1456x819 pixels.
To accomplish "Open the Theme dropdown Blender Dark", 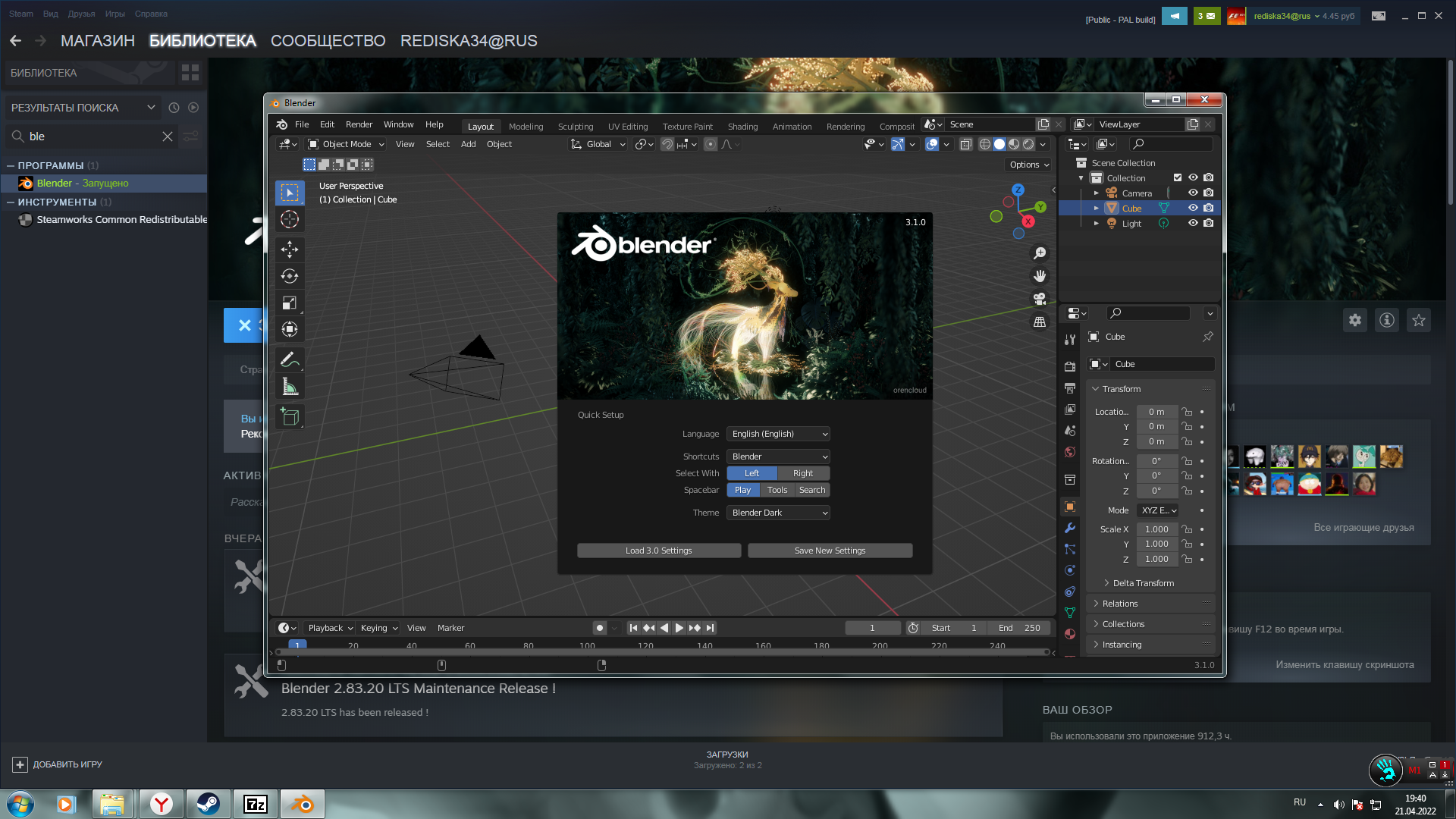I will point(778,513).
